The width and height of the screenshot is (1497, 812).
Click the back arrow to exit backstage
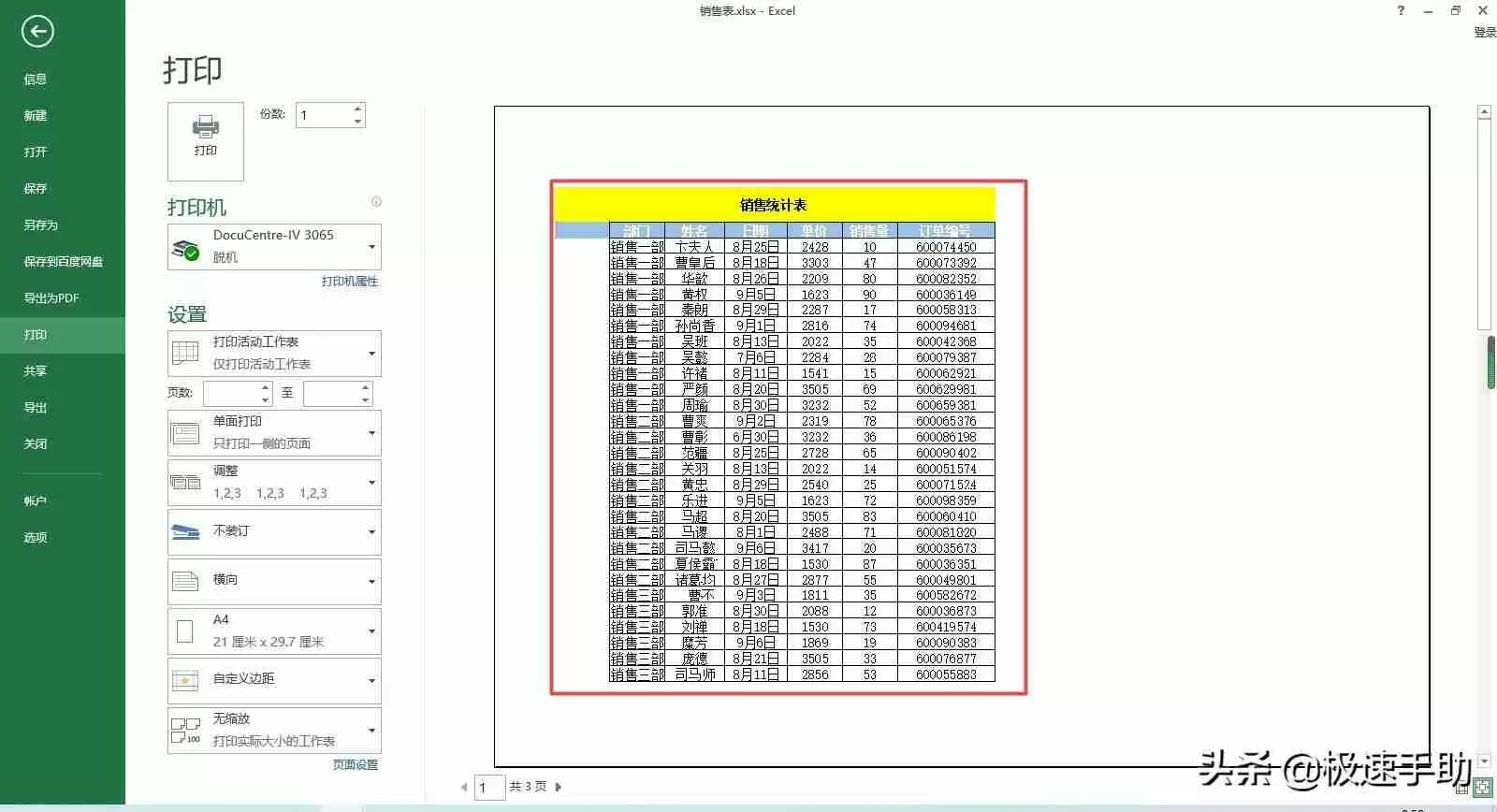click(37, 32)
